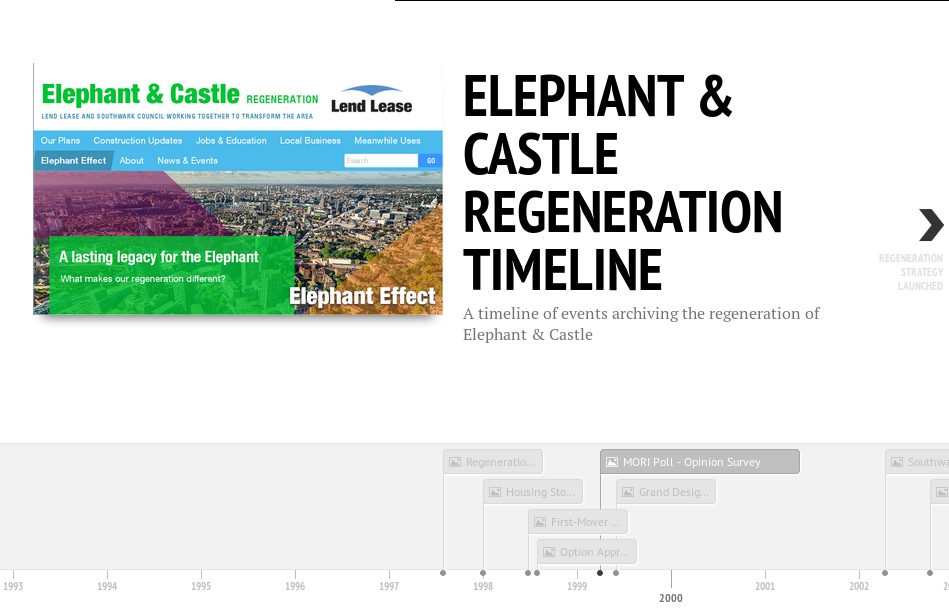949x608 pixels.
Task: Click the 1993 year label on the time axis
Action: (x=13, y=586)
